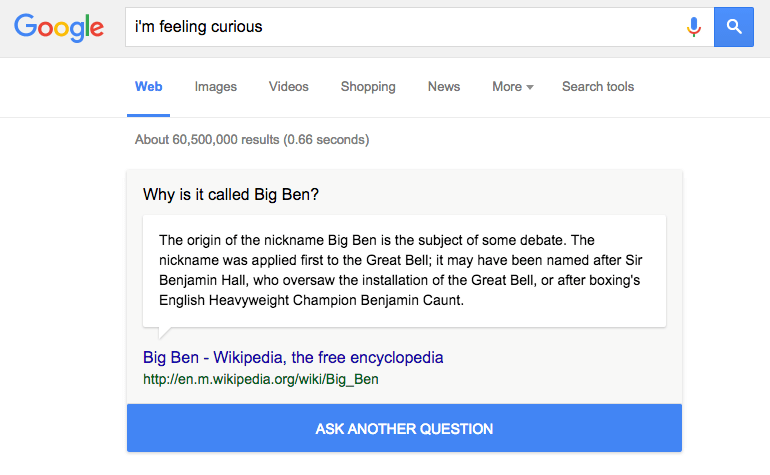The image size is (770, 475).
Task: Open the Videos results tab
Action: [289, 86]
